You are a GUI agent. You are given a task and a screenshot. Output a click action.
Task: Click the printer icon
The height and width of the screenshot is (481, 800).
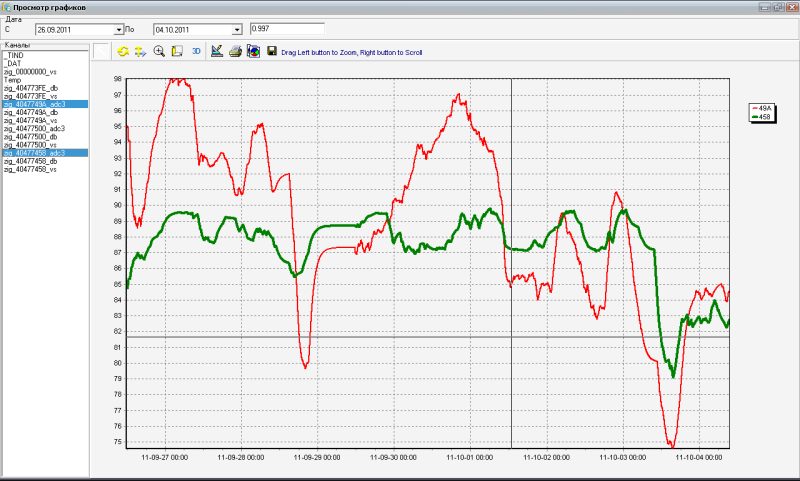[235, 52]
